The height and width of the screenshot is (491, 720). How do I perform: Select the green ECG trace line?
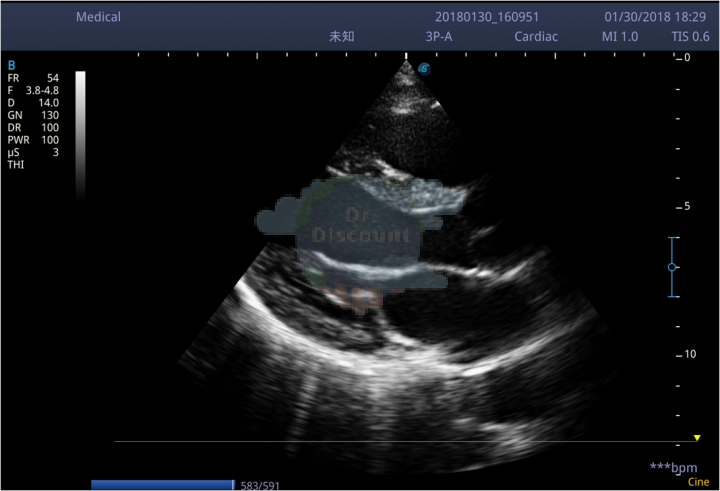pyautogui.click(x=405, y=441)
